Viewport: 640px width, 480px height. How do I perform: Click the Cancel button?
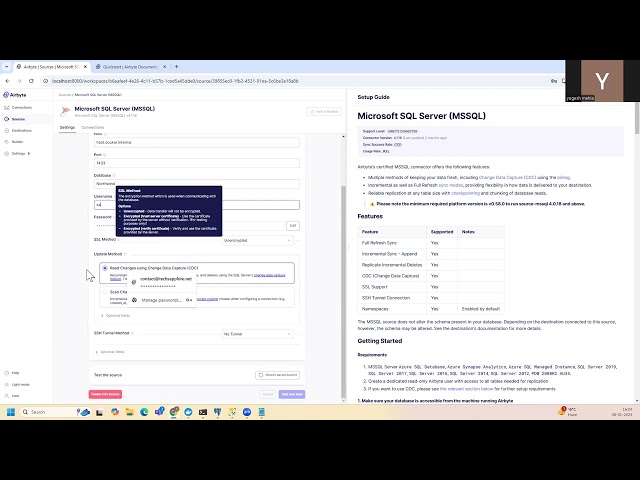click(267, 394)
